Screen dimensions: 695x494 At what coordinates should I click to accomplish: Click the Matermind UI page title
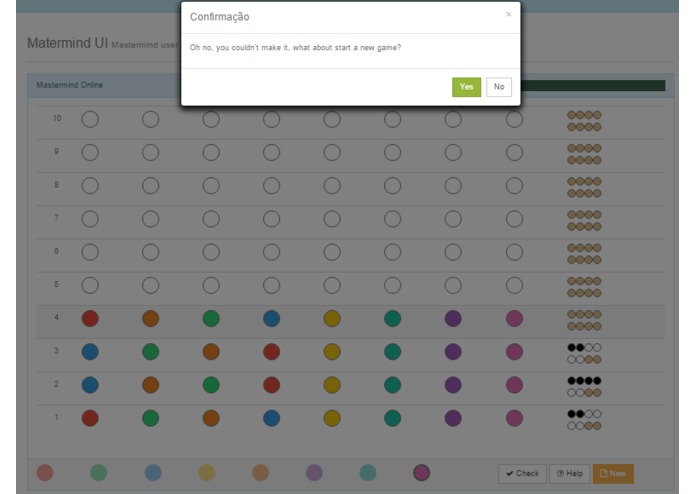click(x=67, y=43)
